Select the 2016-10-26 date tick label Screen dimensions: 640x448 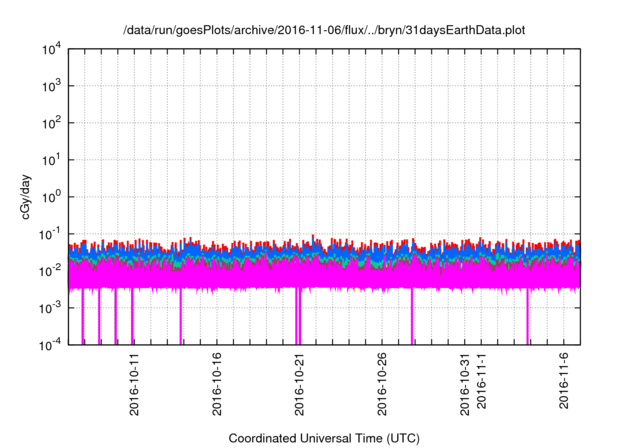tap(382, 384)
